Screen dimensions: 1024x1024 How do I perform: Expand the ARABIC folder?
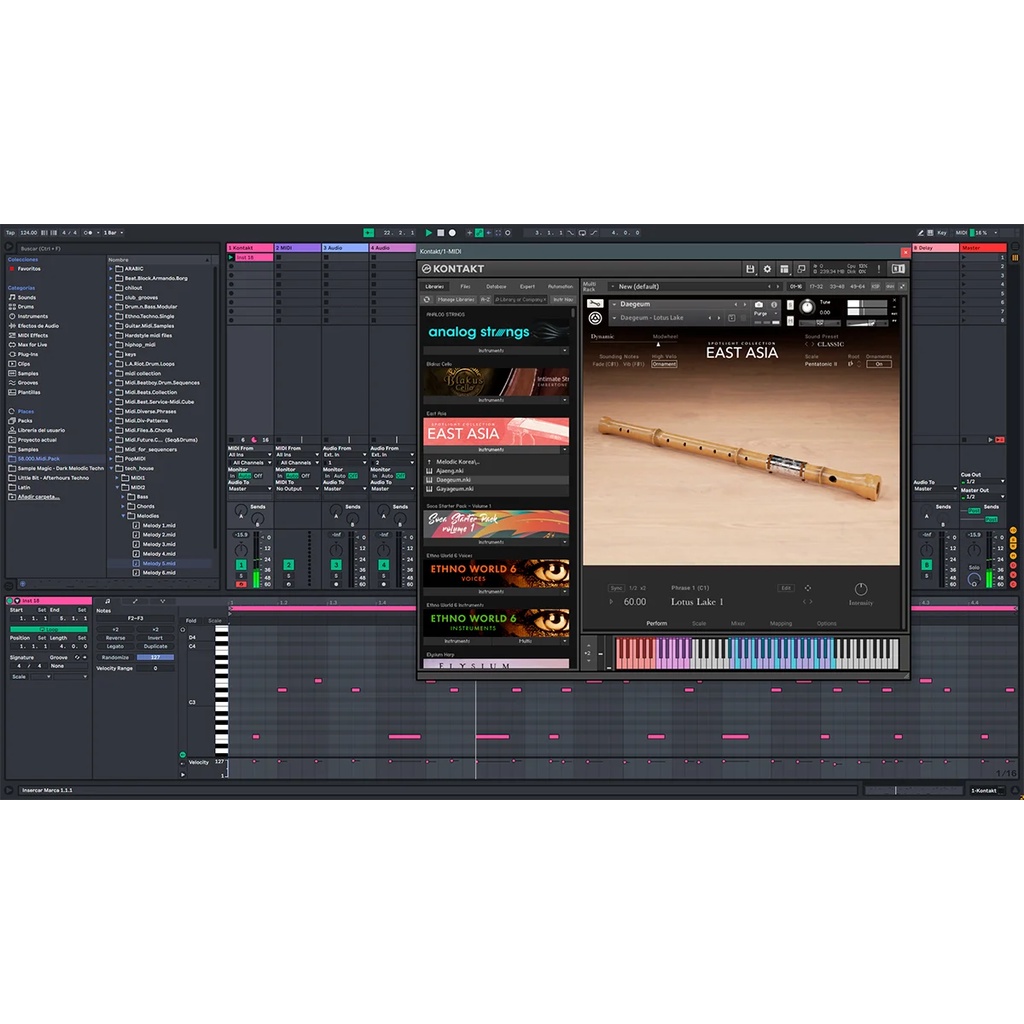pyautogui.click(x=111, y=268)
